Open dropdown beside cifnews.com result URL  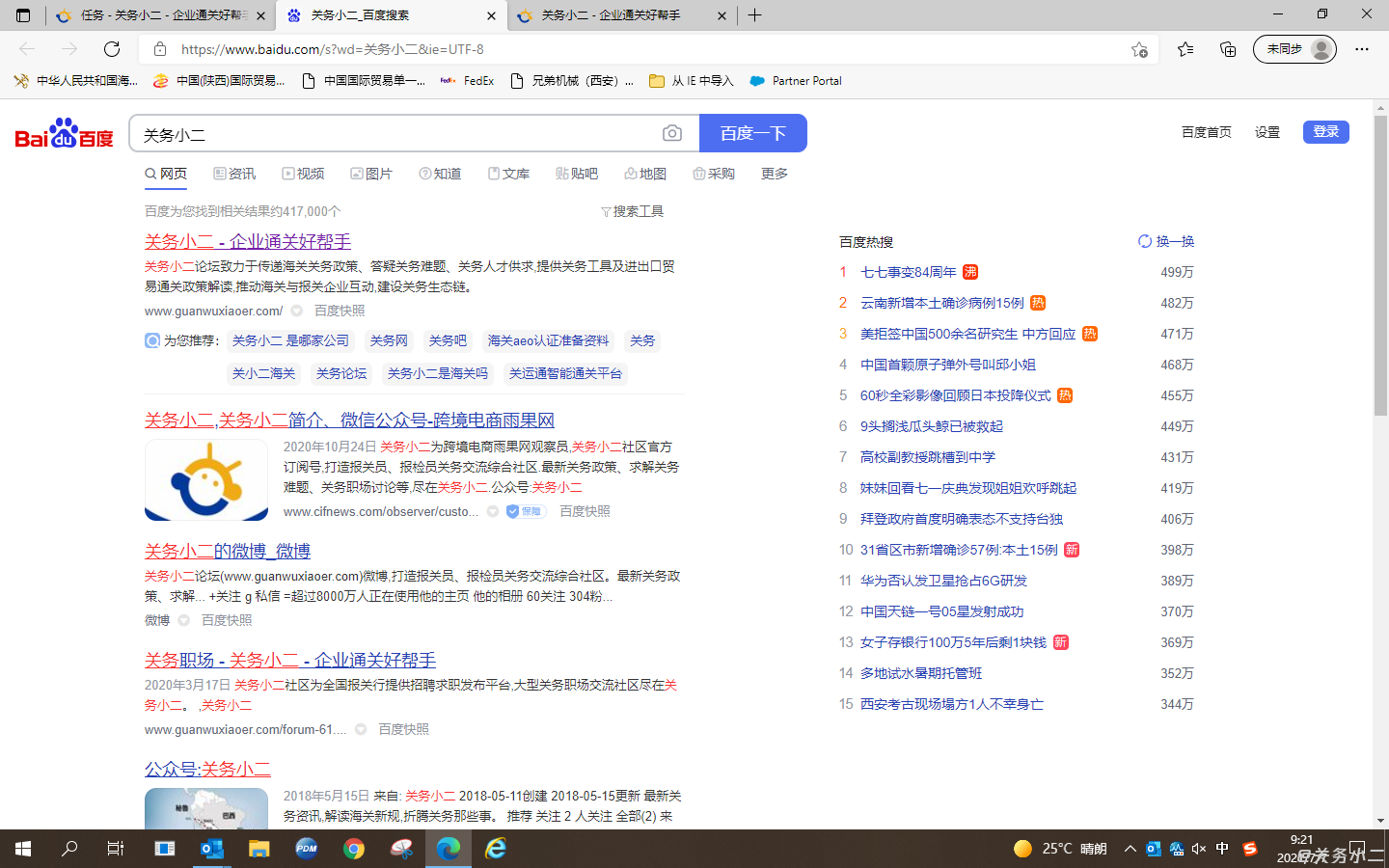pos(493,511)
